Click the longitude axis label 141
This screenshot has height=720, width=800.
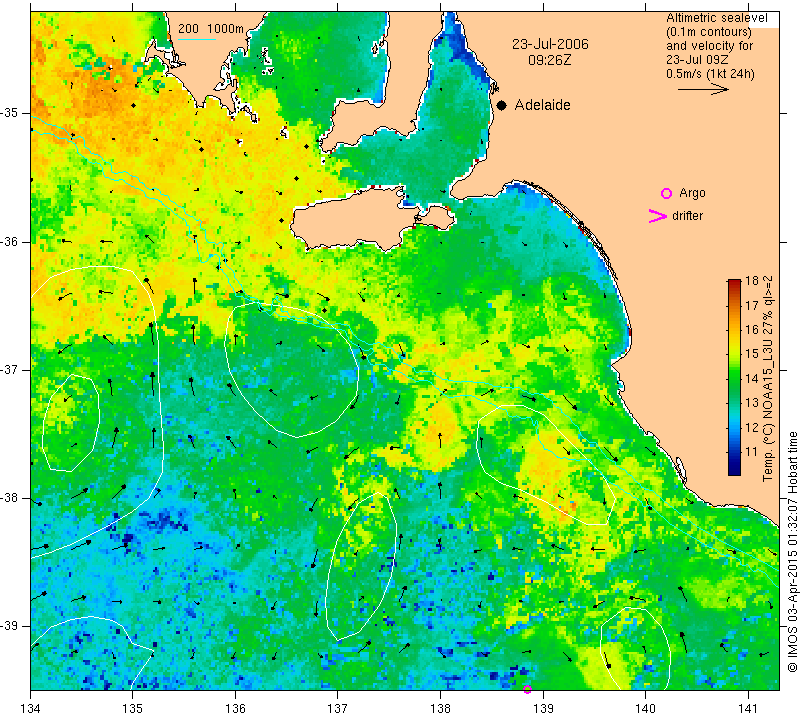tap(748, 708)
